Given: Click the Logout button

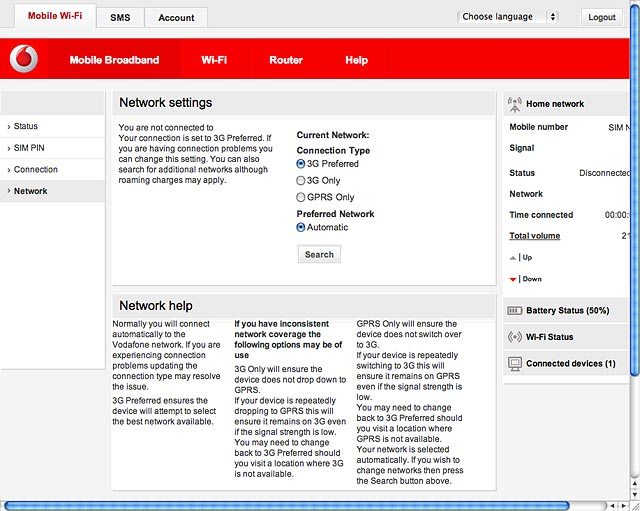Looking at the screenshot, I should click(602, 17).
